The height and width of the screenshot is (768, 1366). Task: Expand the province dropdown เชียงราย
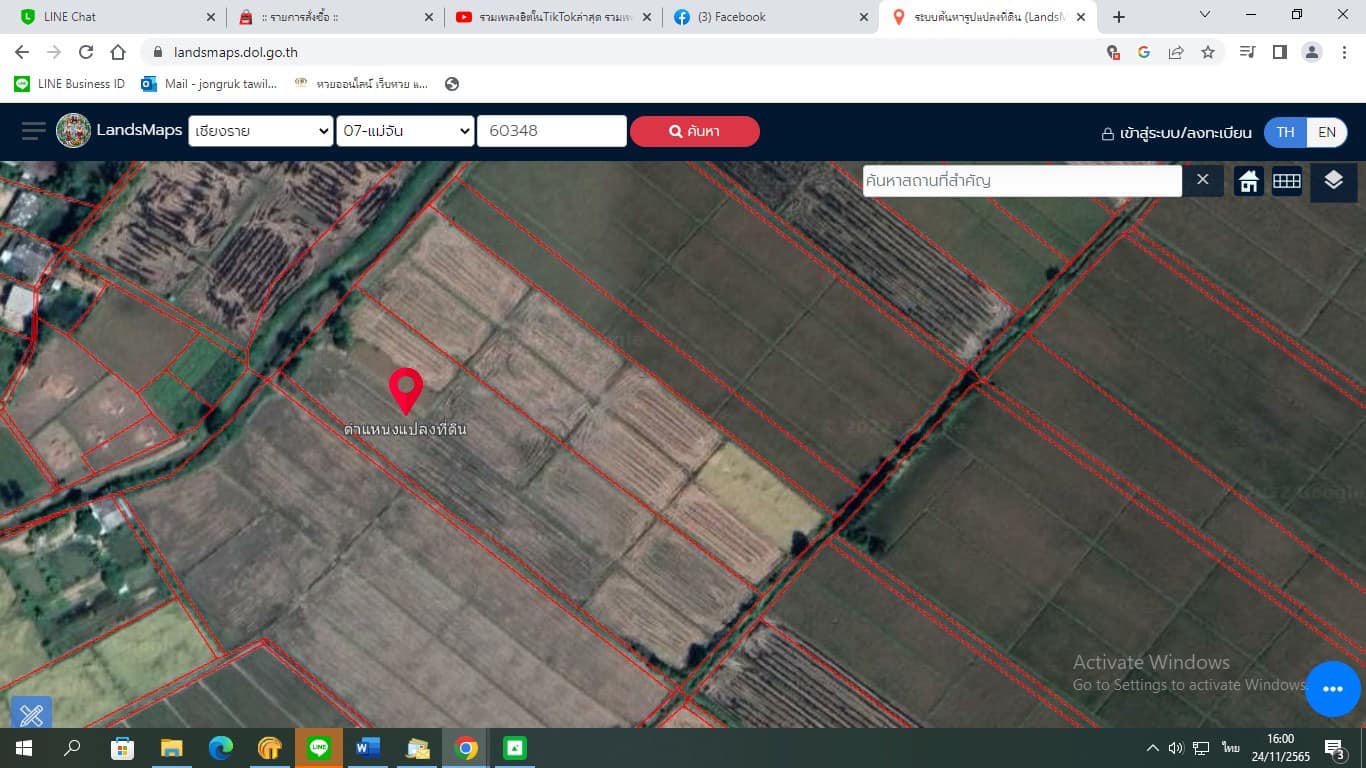(260, 131)
